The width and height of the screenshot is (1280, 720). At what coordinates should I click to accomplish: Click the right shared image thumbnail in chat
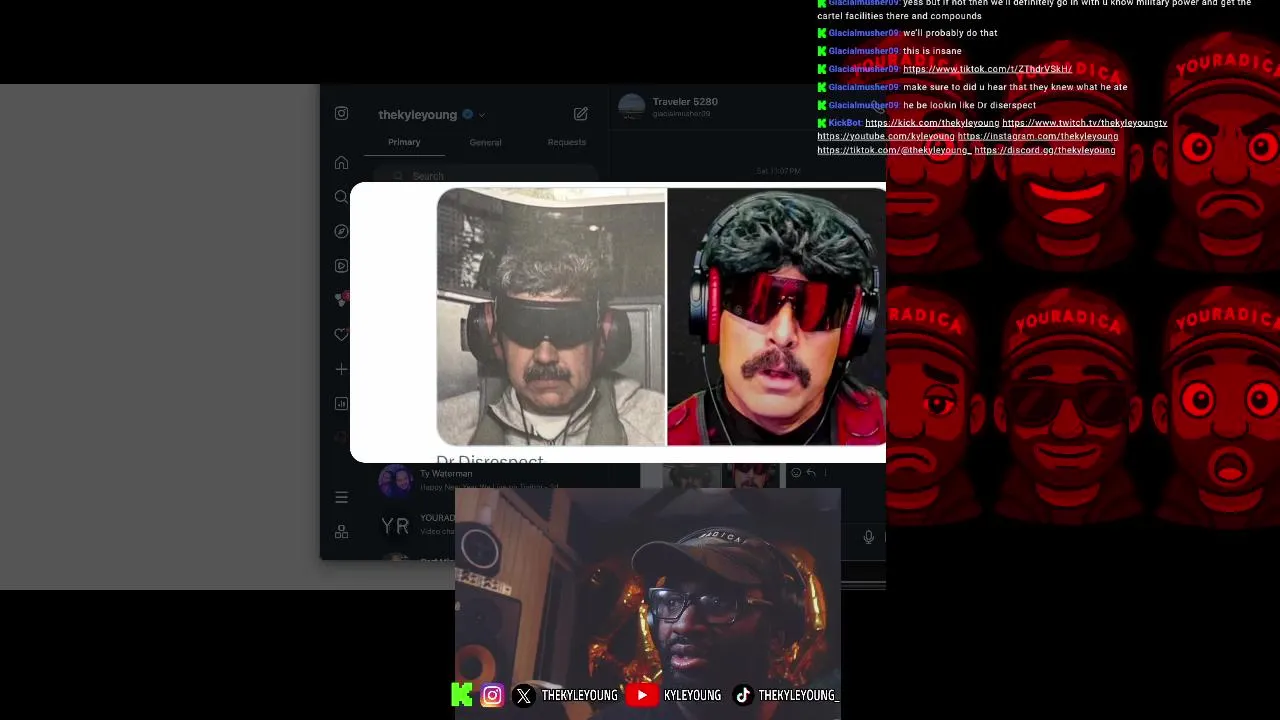pyautogui.click(x=752, y=475)
